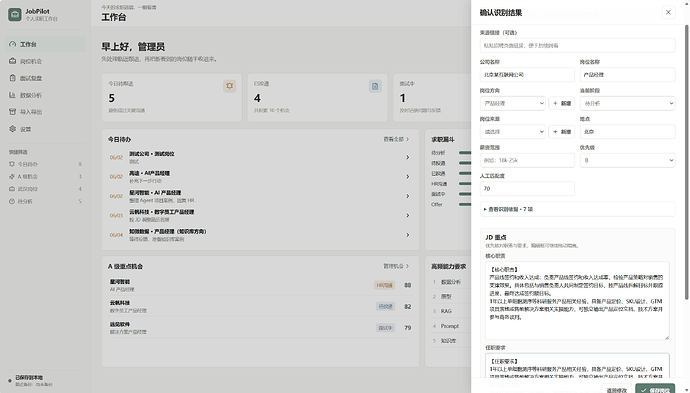Click the 今日待推进 card value 5

coord(112,98)
